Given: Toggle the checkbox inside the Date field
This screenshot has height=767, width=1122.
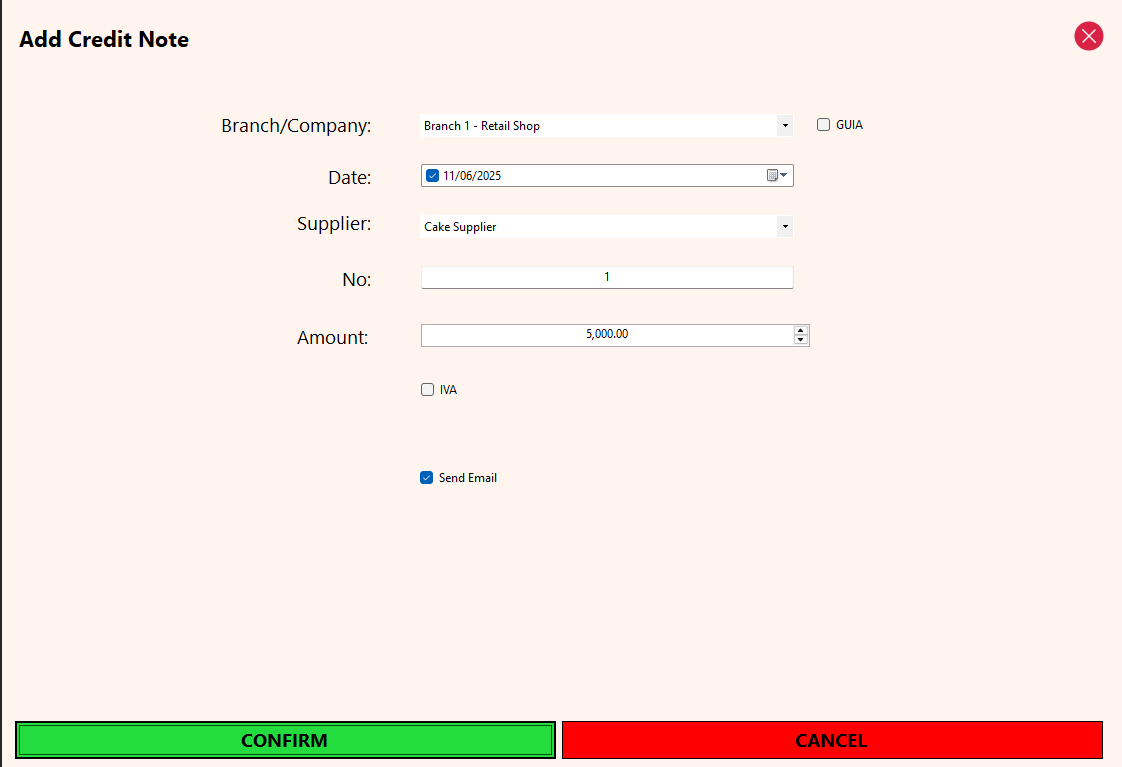Looking at the screenshot, I should click(432, 175).
